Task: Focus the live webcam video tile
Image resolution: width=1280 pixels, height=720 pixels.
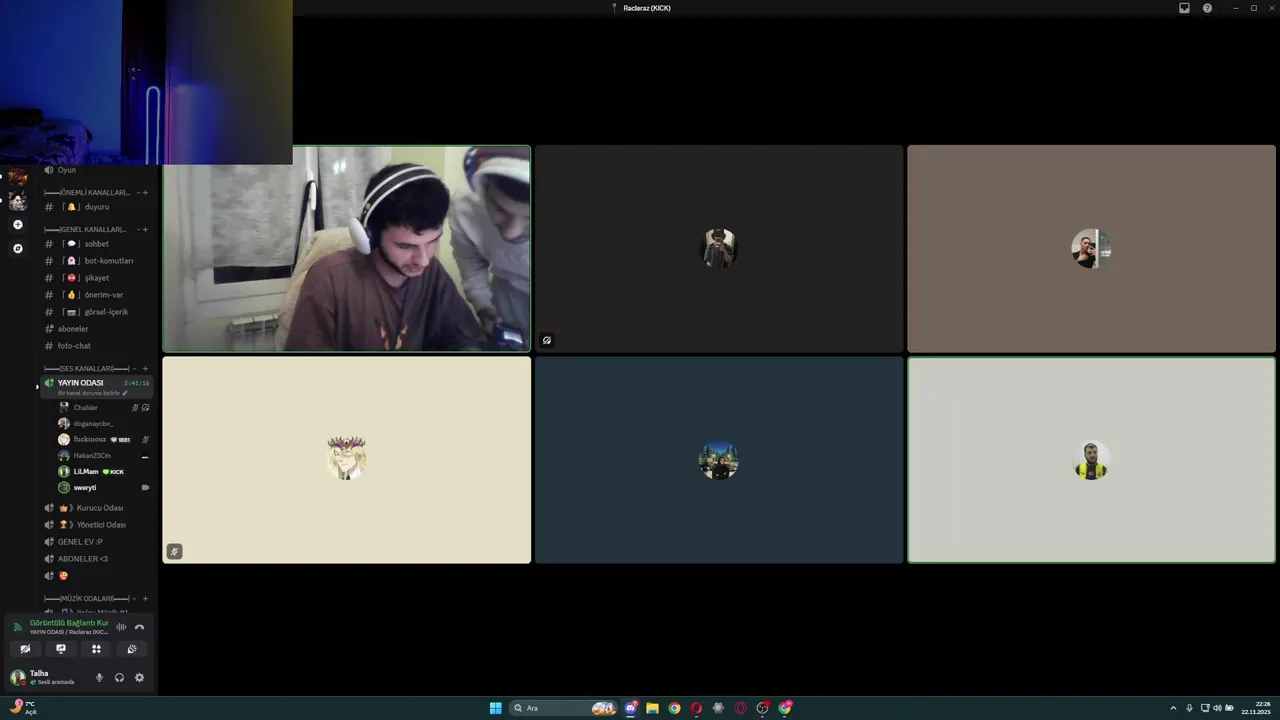Action: click(347, 249)
